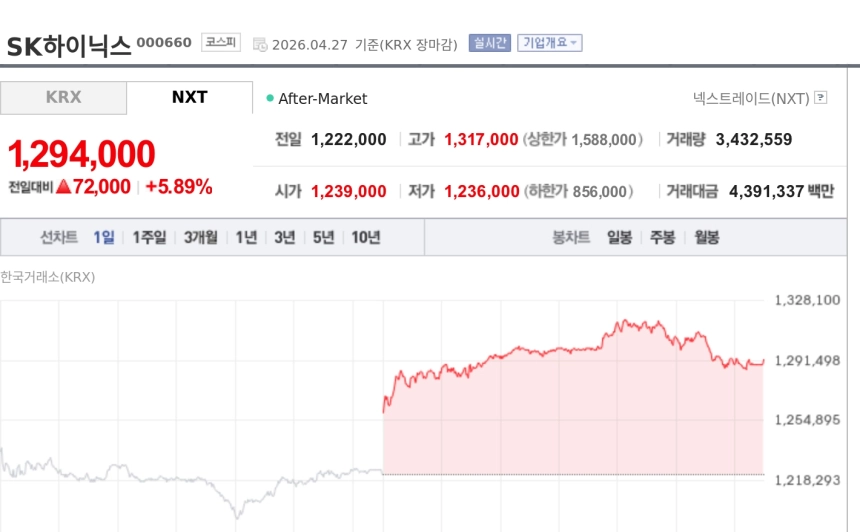
Task: Click the red up-arrow change indicator
Action: click(63, 186)
